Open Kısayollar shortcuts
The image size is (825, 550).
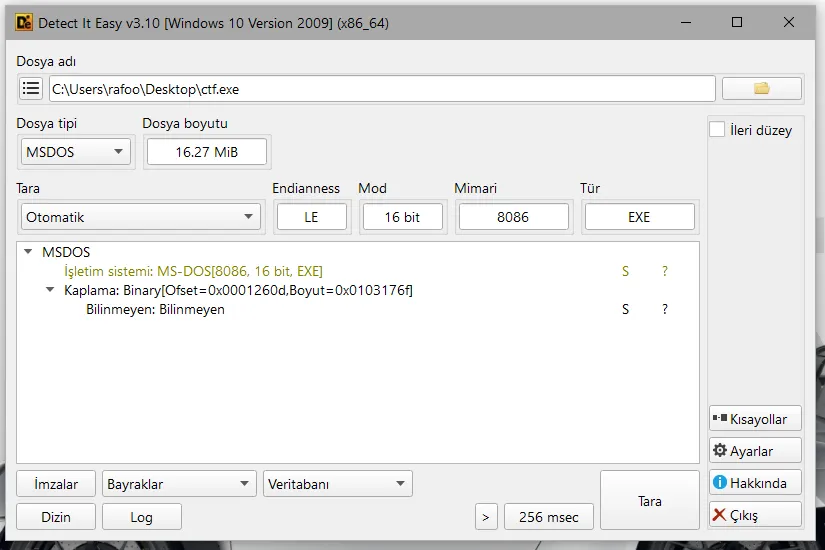[755, 419]
